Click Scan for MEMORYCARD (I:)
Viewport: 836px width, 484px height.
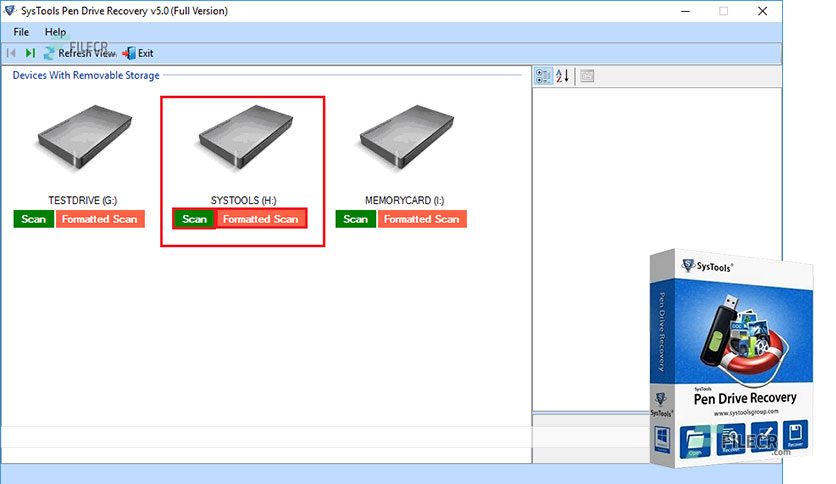[x=356, y=219]
